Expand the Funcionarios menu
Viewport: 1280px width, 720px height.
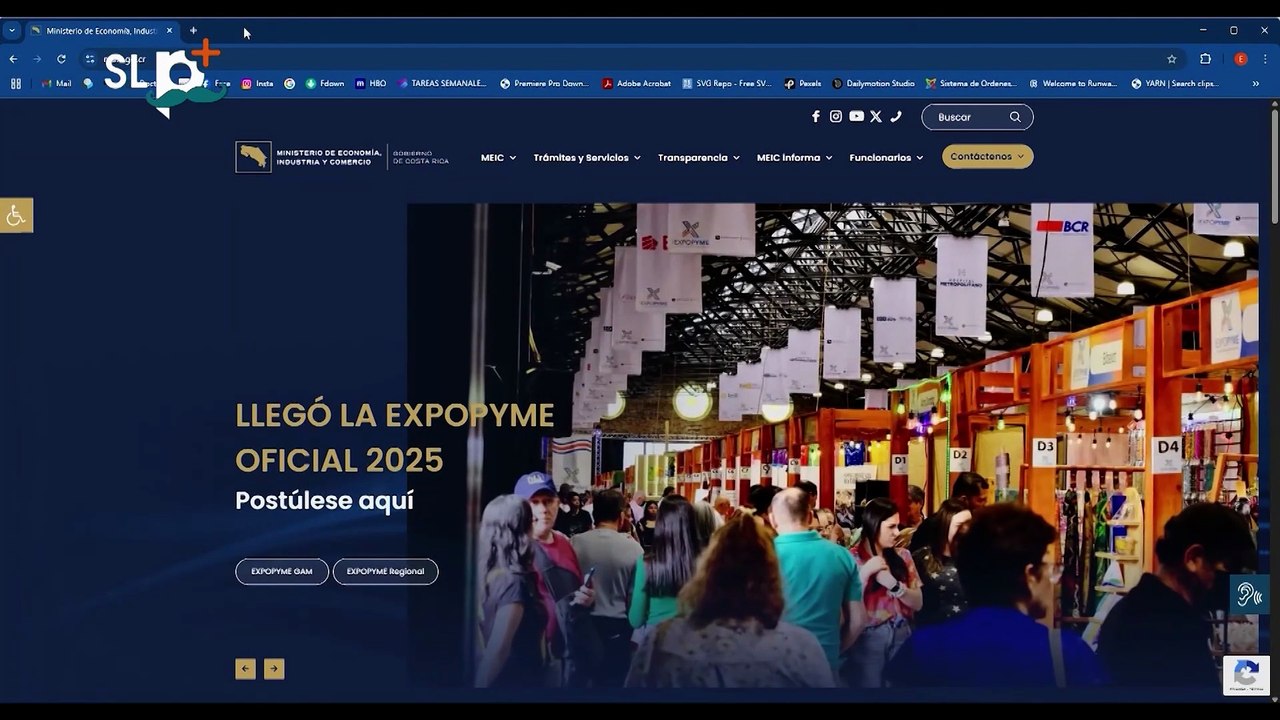point(886,158)
